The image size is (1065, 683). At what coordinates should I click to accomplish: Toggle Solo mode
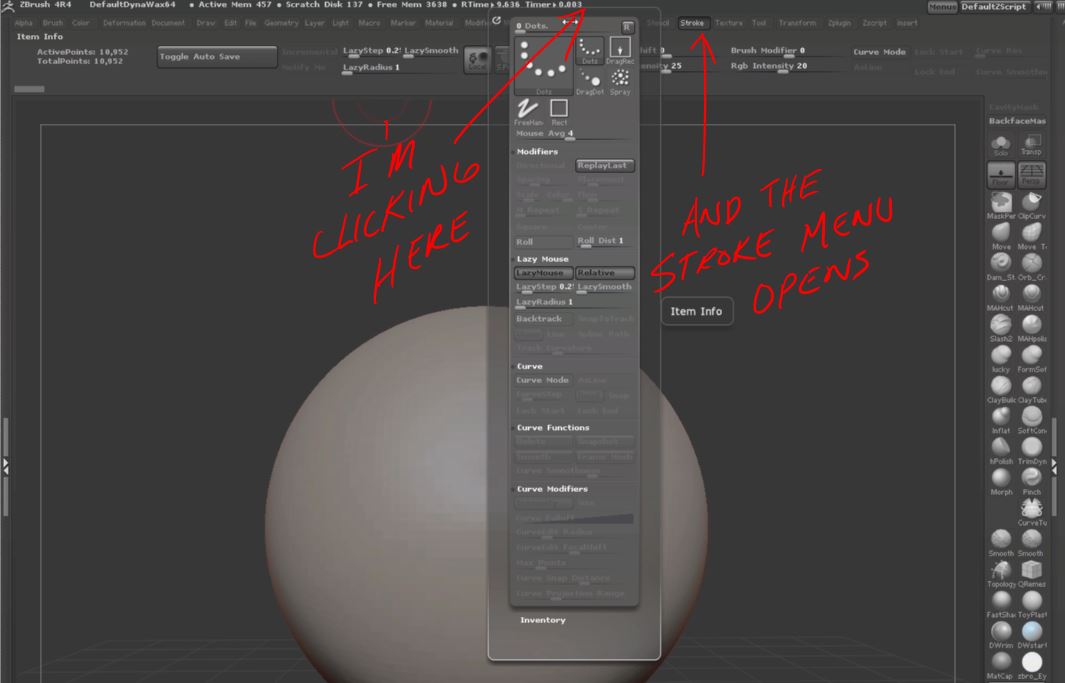click(x=1001, y=144)
